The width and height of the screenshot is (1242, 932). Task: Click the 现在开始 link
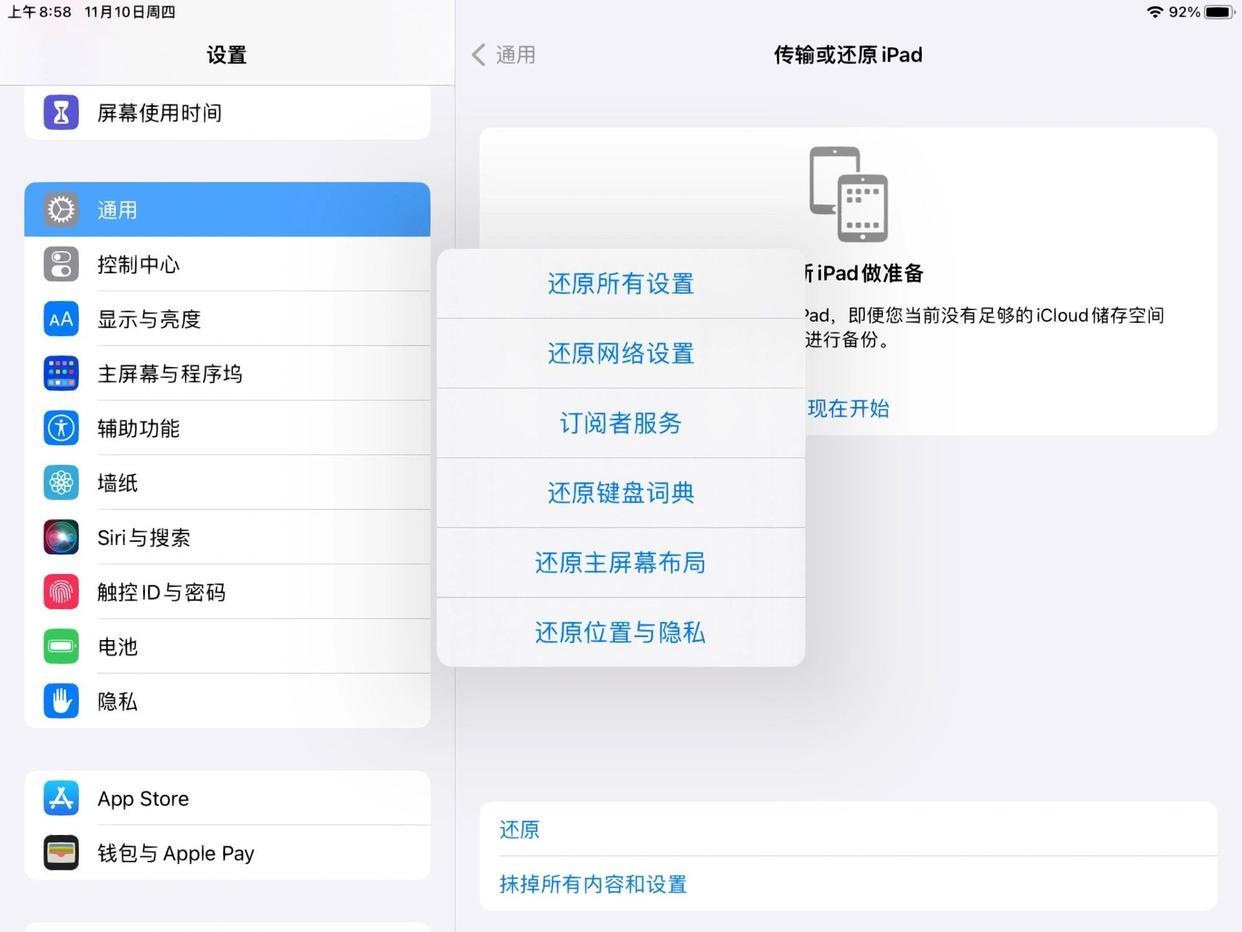(847, 408)
